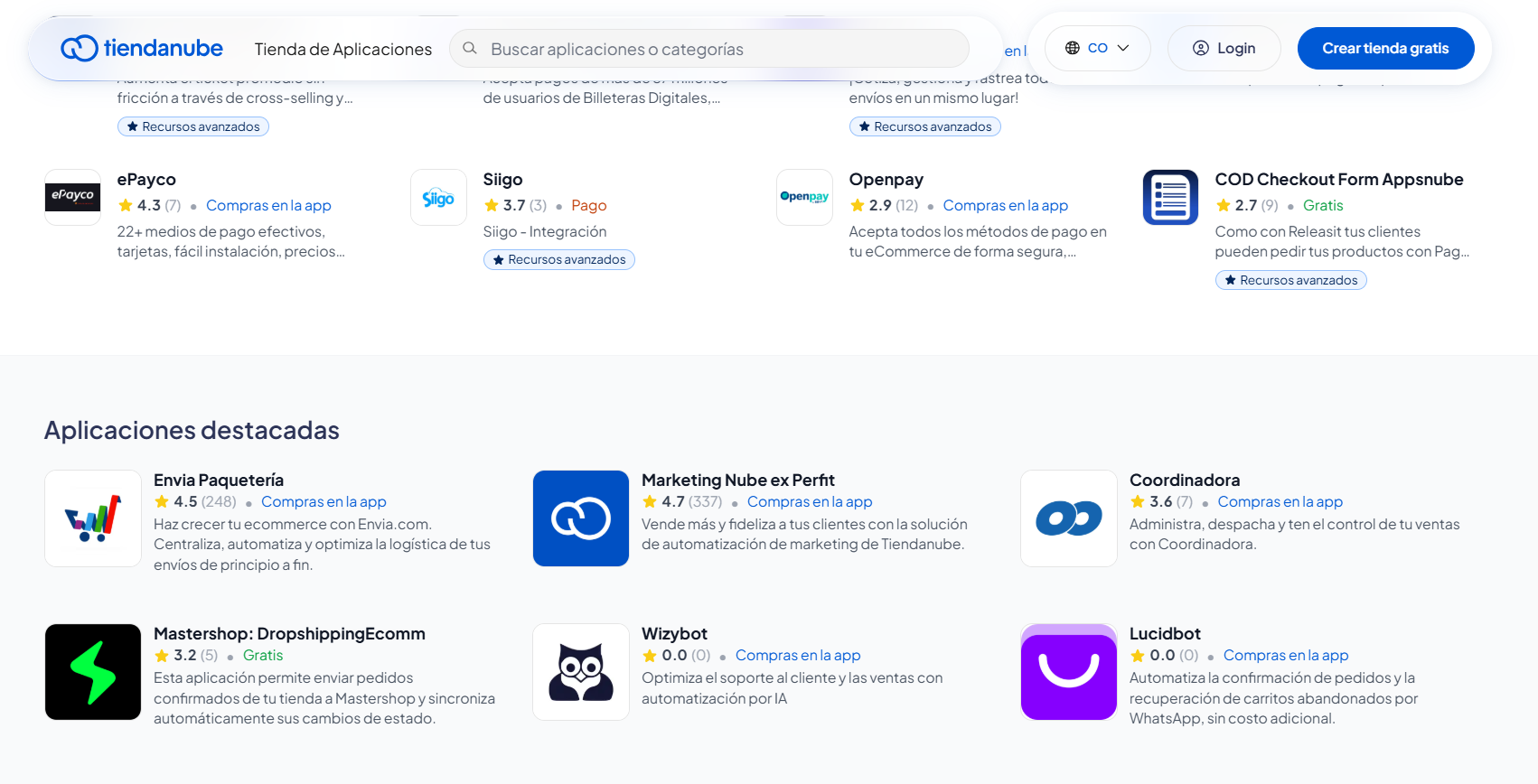Open the Wizybot app title link

pyautogui.click(x=674, y=633)
